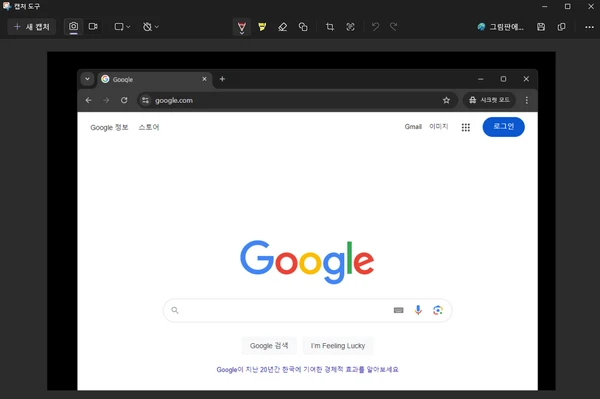
Task: Open the snip shape mode dropdown
Action: pyautogui.click(x=122, y=27)
